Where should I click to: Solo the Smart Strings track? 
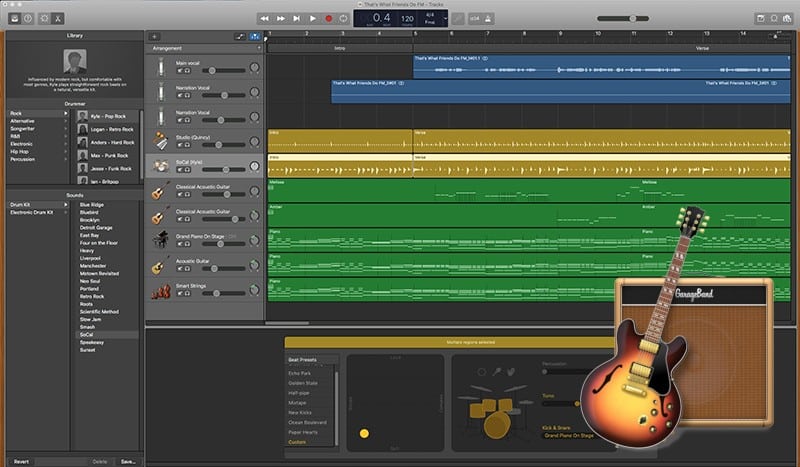click(187, 293)
